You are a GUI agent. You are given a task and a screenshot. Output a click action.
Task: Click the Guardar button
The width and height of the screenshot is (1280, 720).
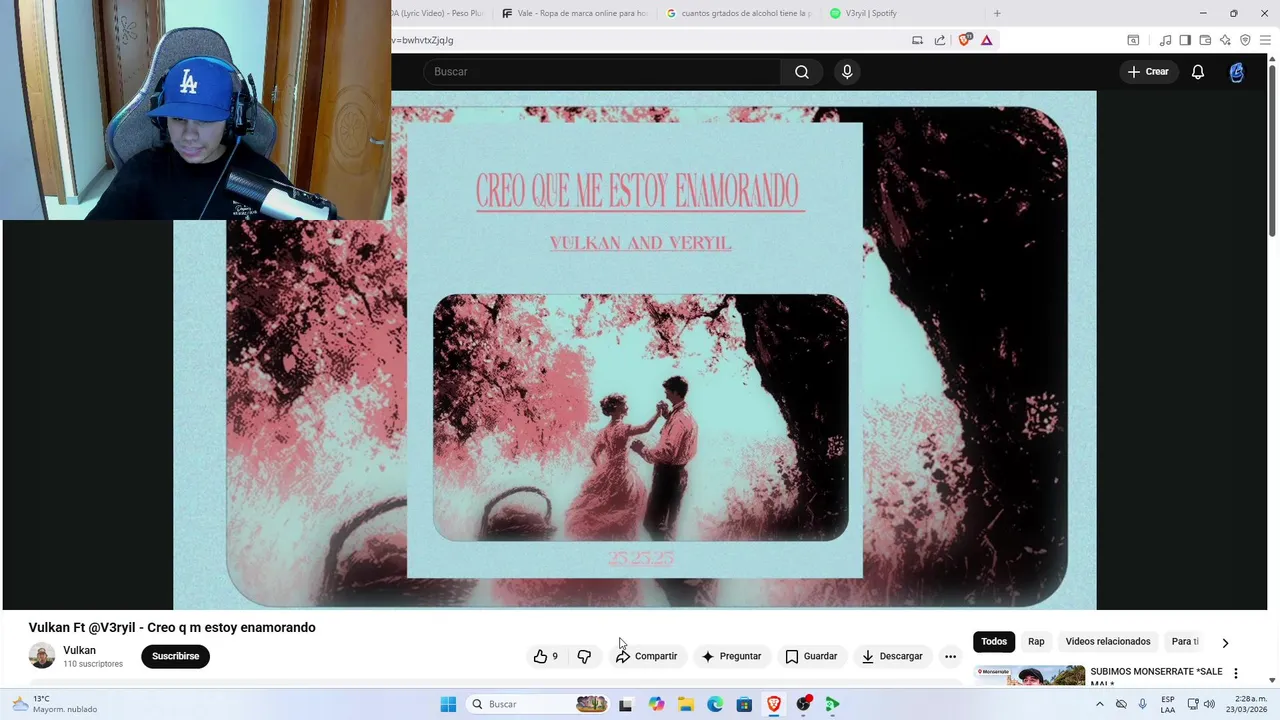(x=811, y=656)
